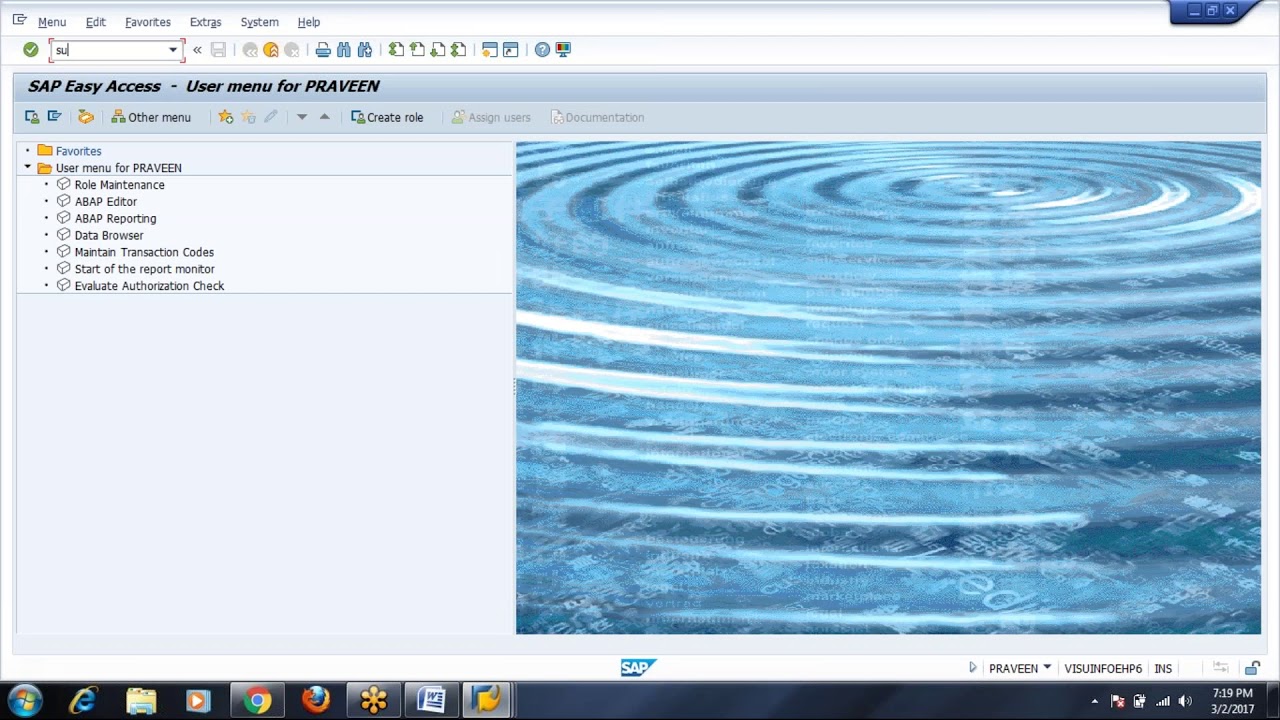Click the SAP Business Workplace icon

pos(86,117)
